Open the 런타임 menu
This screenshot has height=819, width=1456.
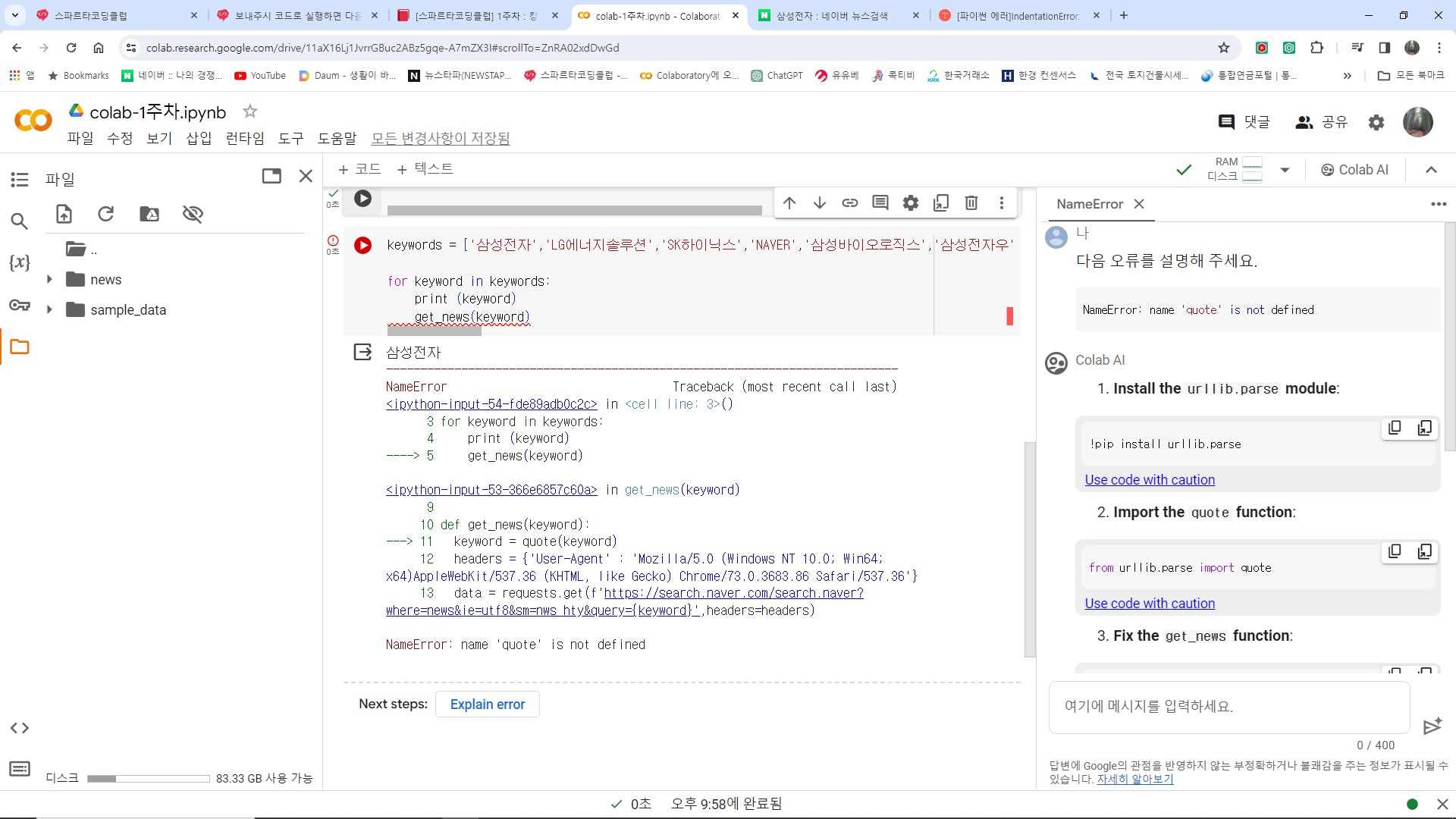(245, 138)
